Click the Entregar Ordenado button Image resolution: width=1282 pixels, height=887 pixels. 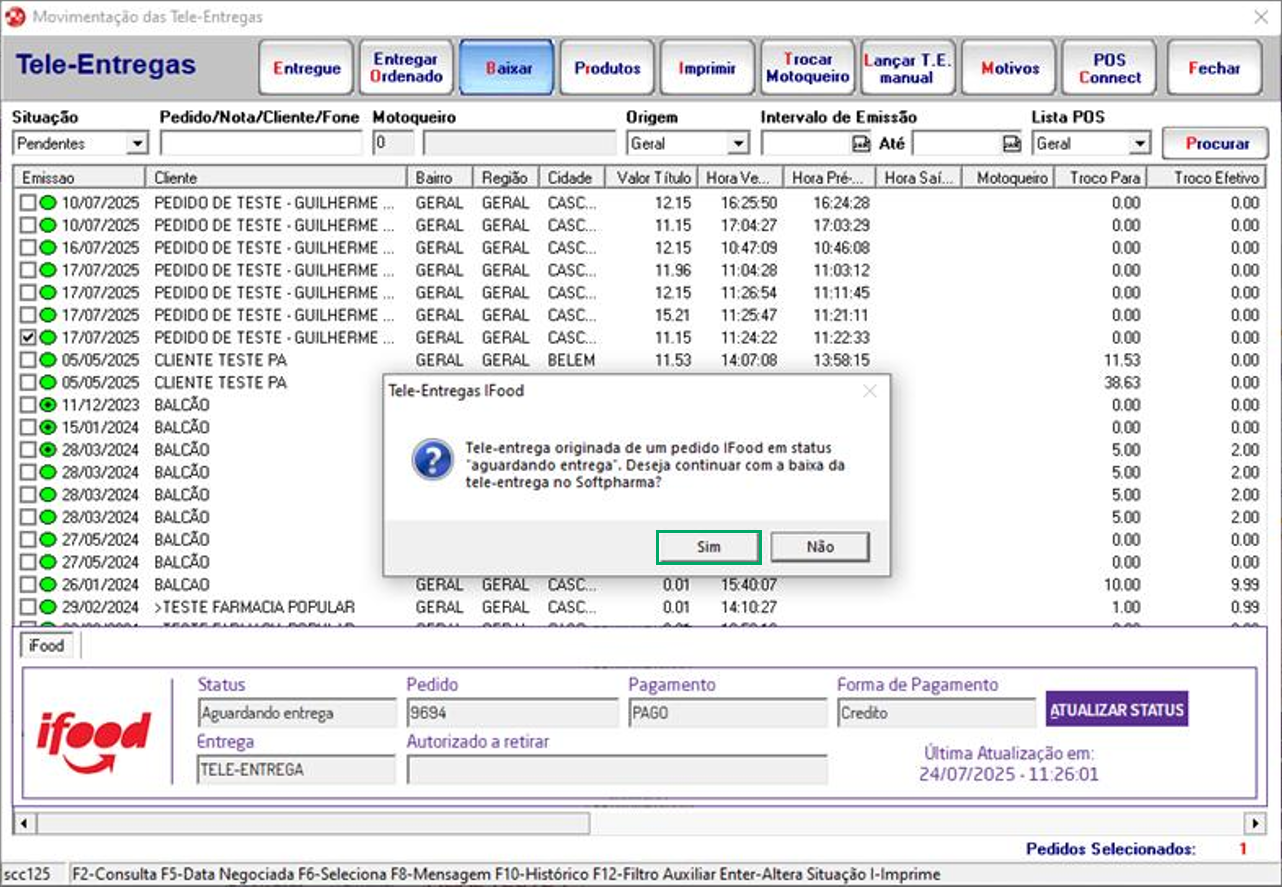coord(407,68)
